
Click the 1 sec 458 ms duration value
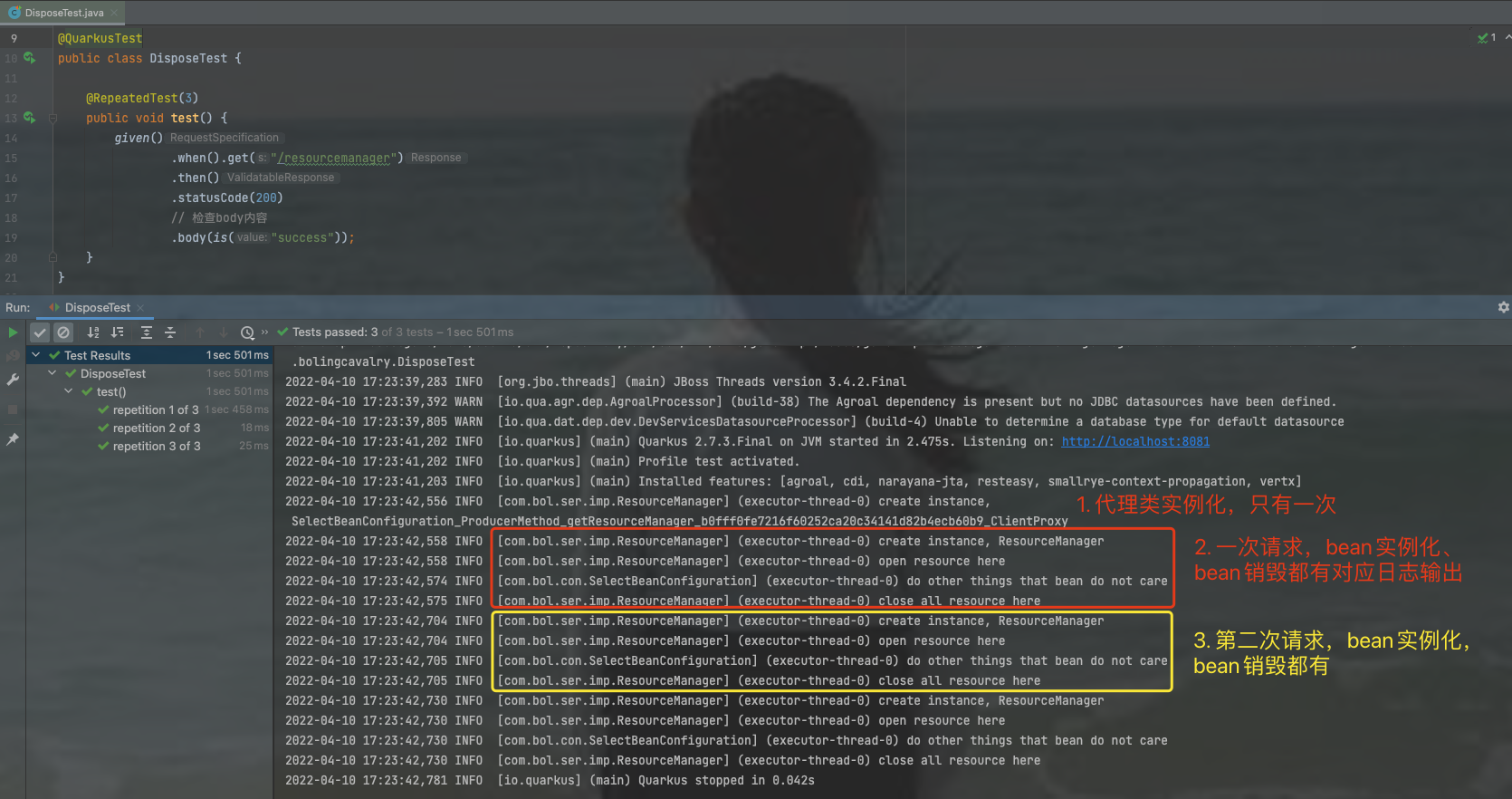(x=237, y=409)
